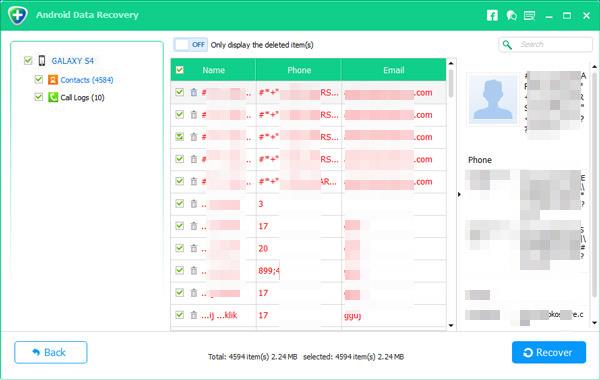Click the trash icon in first row
Image resolution: width=600 pixels, height=380 pixels.
click(194, 92)
